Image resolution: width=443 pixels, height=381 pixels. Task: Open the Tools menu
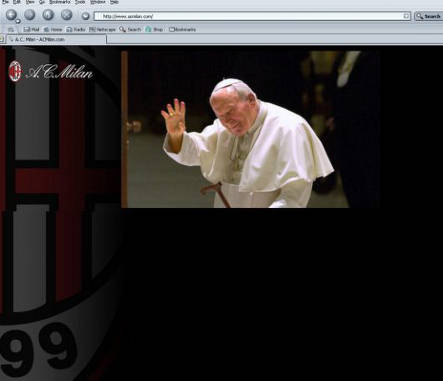80,2
